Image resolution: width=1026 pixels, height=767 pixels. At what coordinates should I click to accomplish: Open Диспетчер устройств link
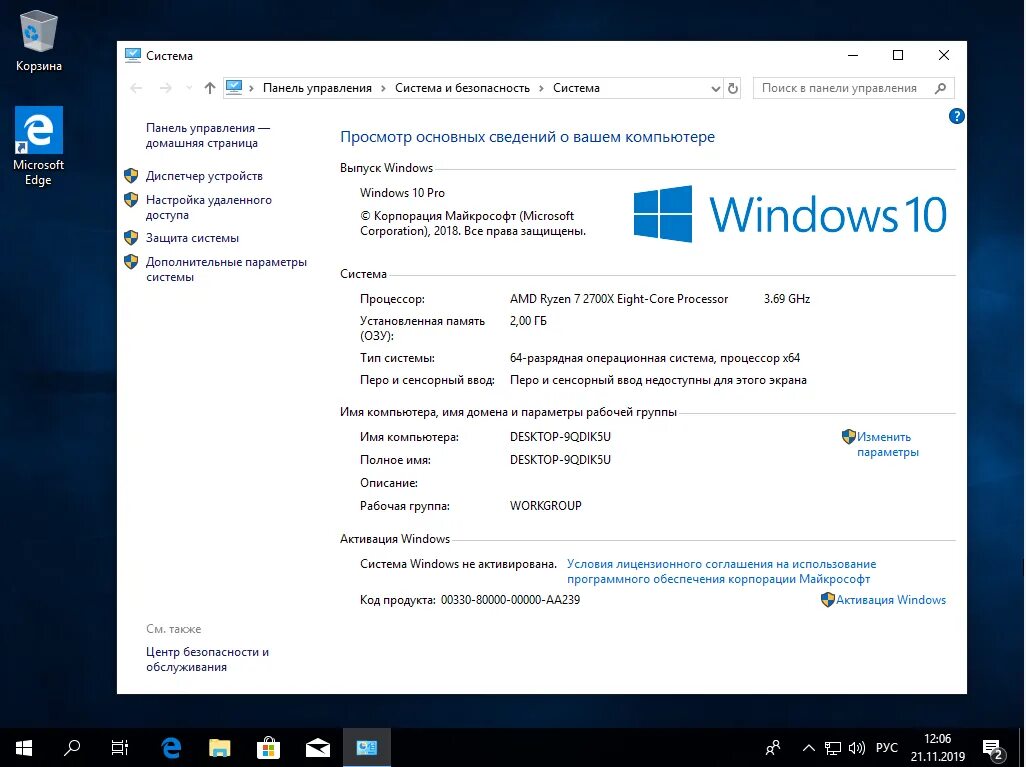[x=204, y=175]
